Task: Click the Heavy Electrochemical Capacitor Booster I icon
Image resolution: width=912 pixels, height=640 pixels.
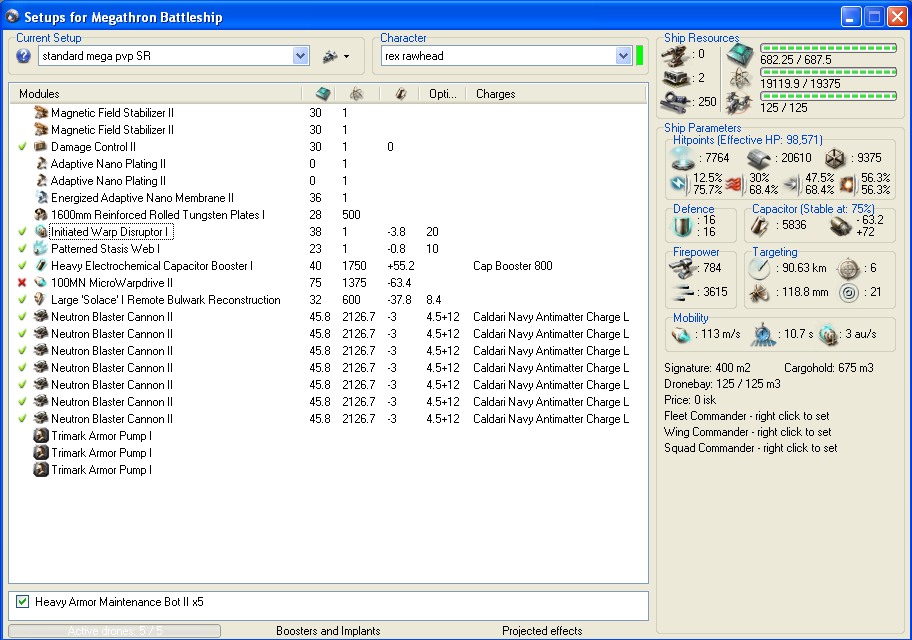Action: (x=41, y=266)
